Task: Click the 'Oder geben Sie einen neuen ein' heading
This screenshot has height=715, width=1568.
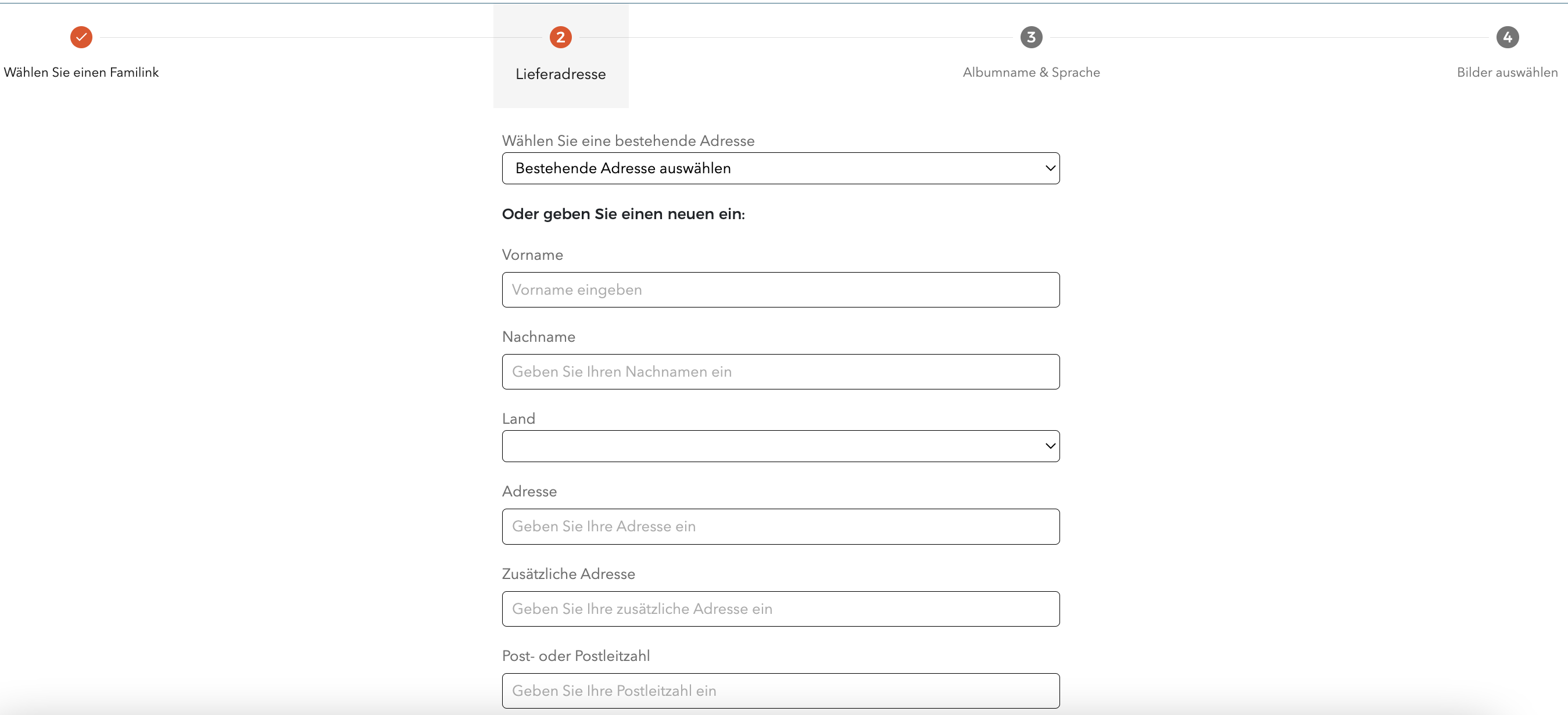Action: point(622,214)
